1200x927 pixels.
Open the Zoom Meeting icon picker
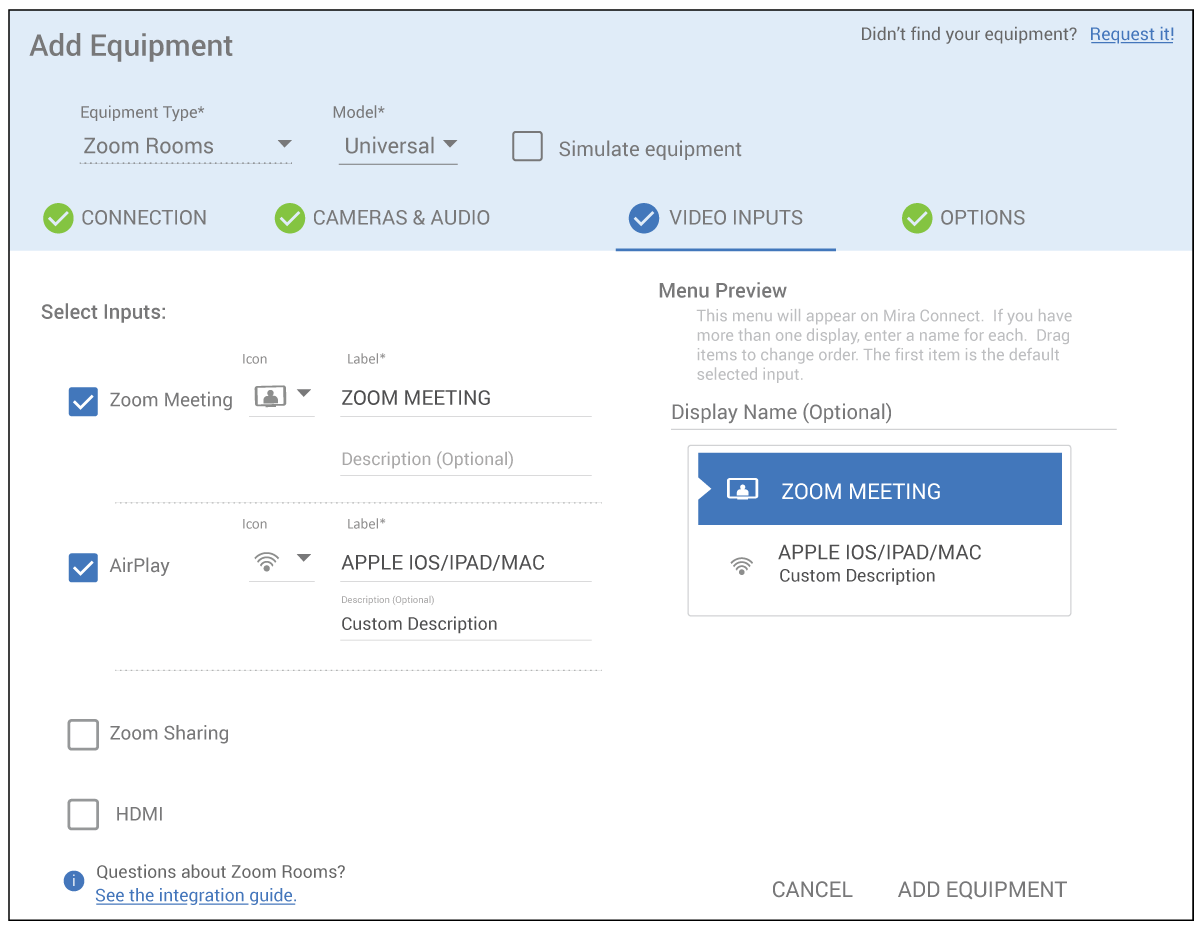pyautogui.click(x=281, y=396)
